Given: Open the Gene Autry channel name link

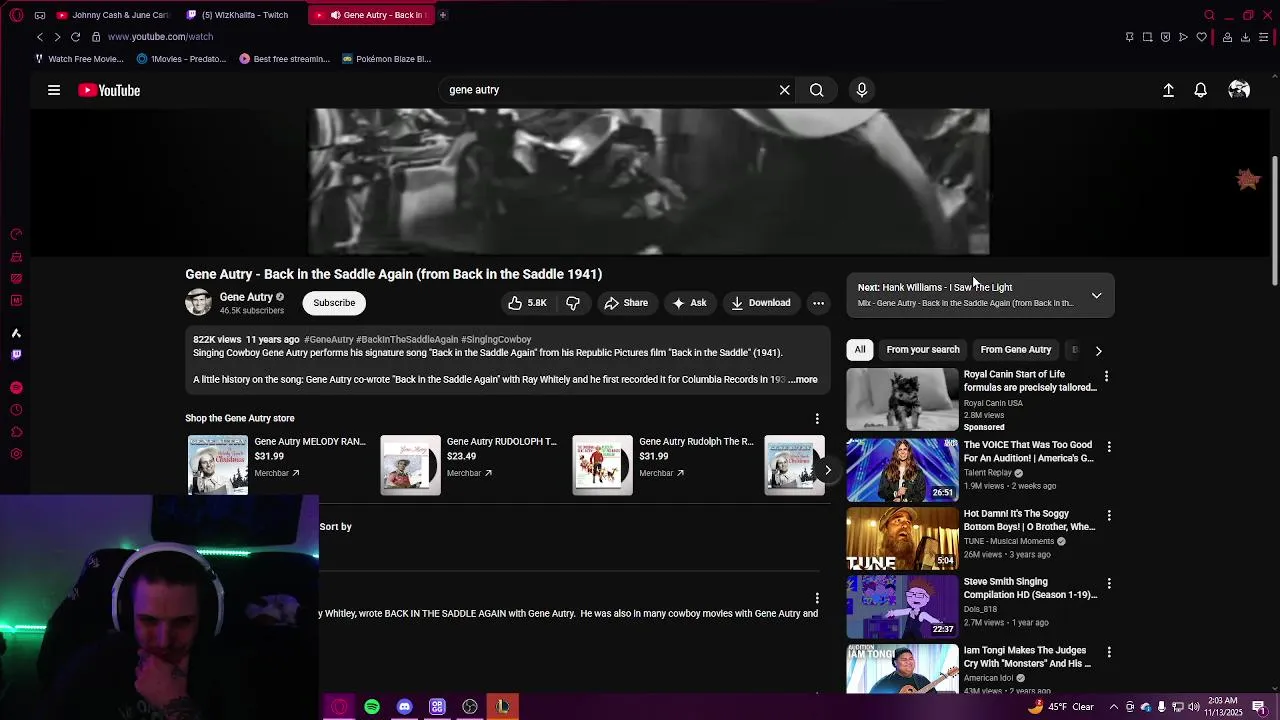Looking at the screenshot, I should 246,297.
